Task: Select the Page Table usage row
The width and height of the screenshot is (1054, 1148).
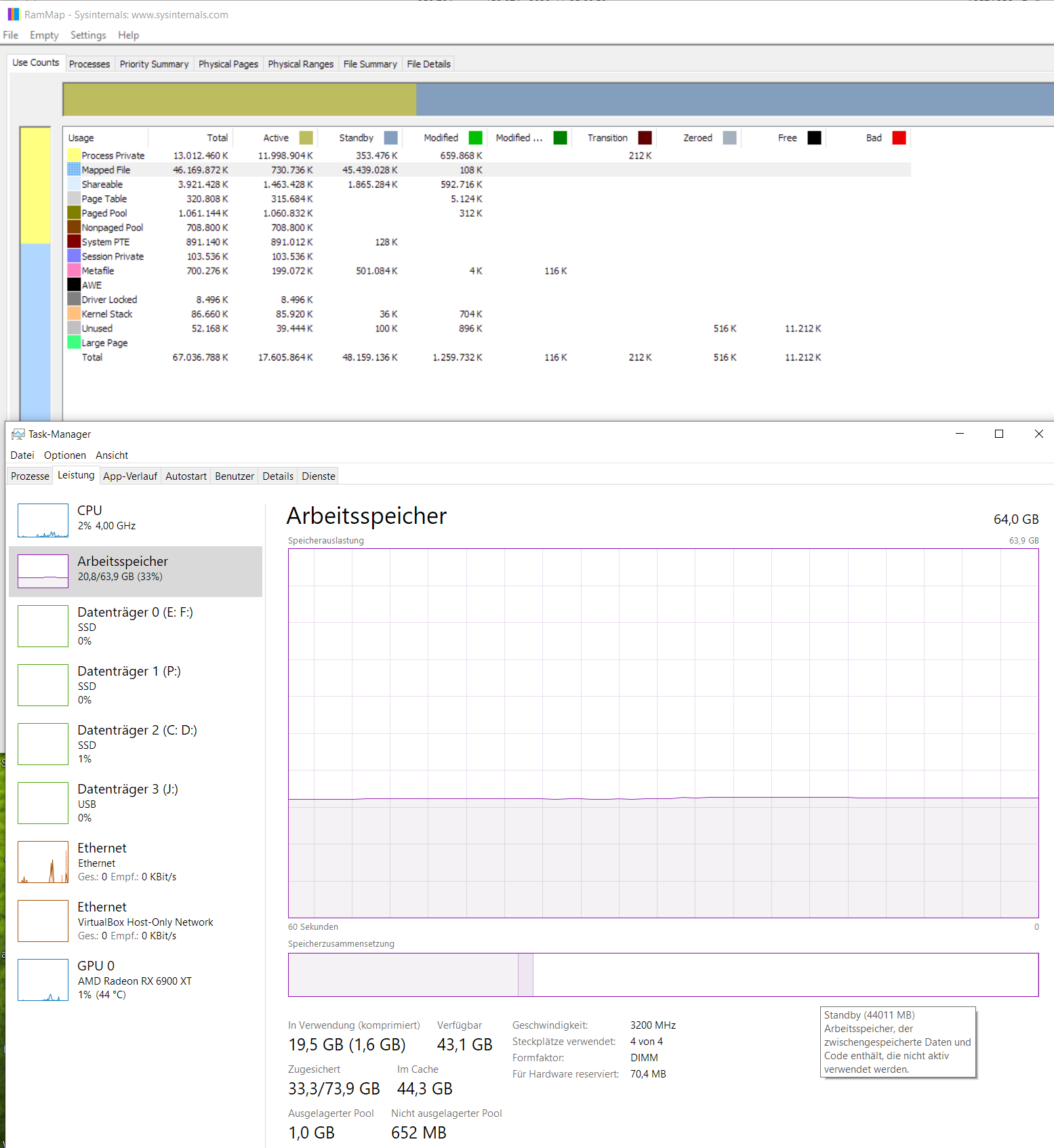Action: tap(487, 199)
